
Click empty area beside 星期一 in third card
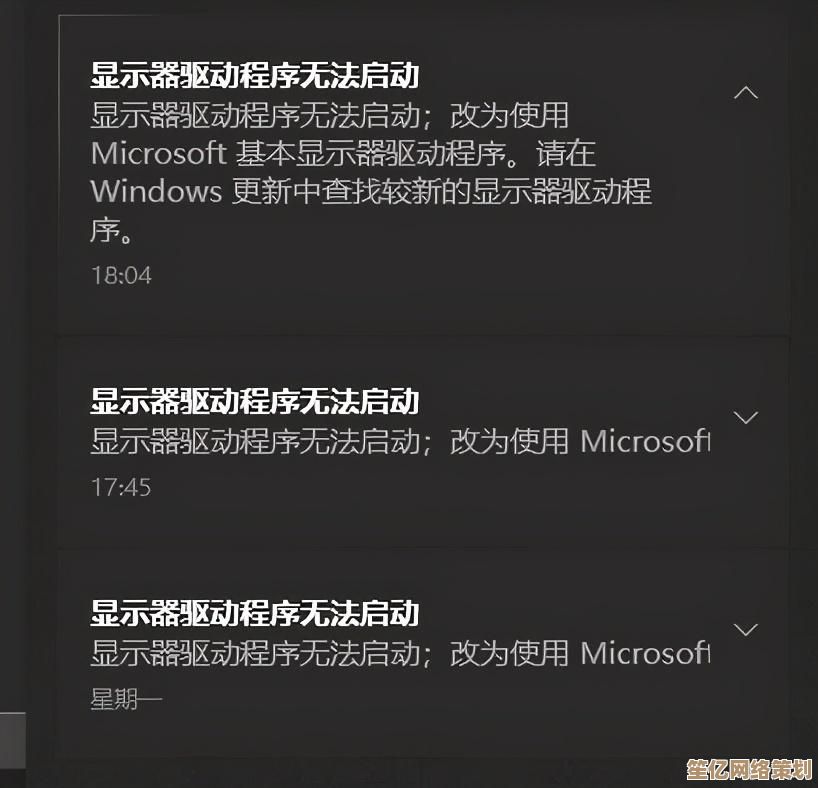[417, 700]
